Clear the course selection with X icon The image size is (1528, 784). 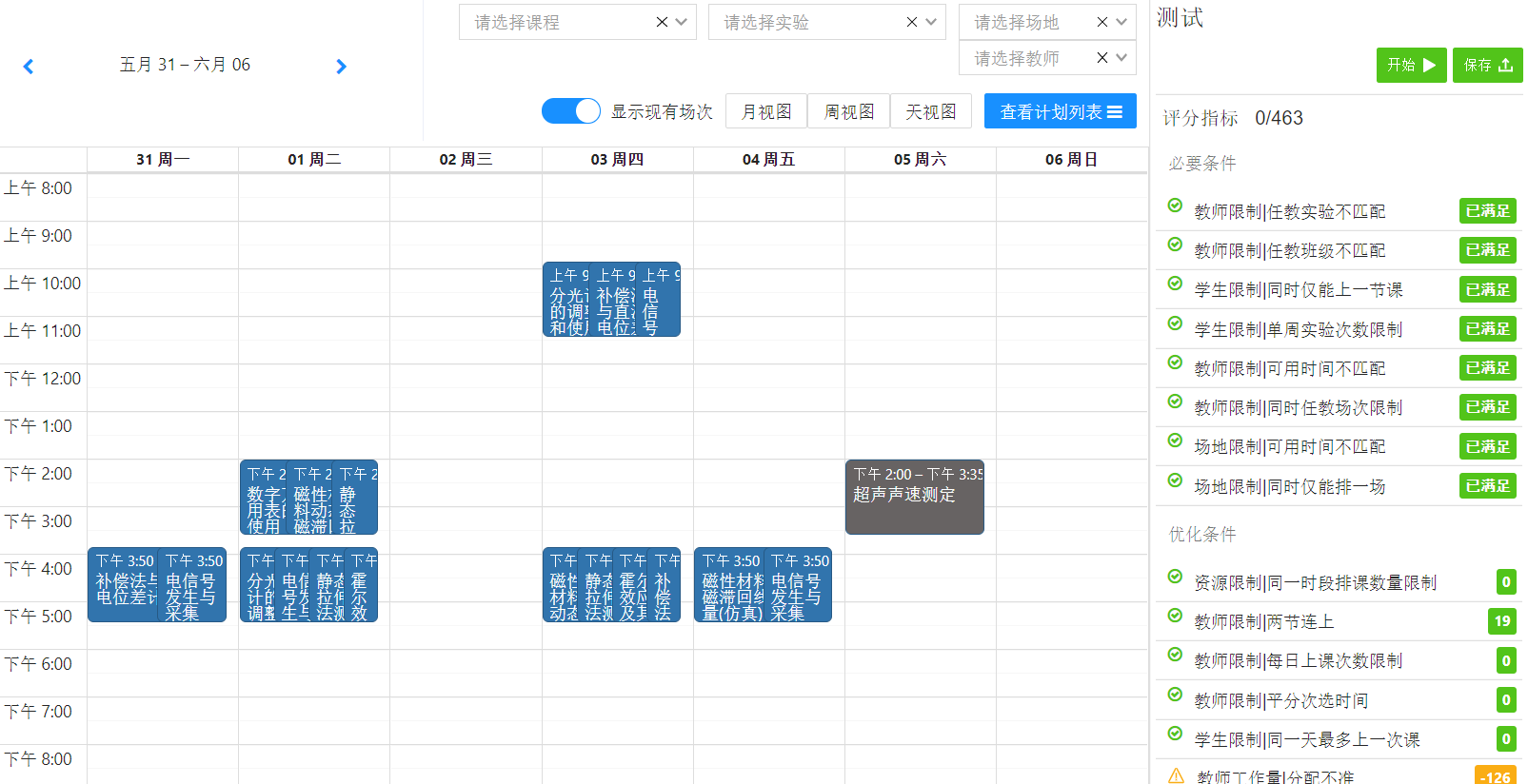(662, 22)
